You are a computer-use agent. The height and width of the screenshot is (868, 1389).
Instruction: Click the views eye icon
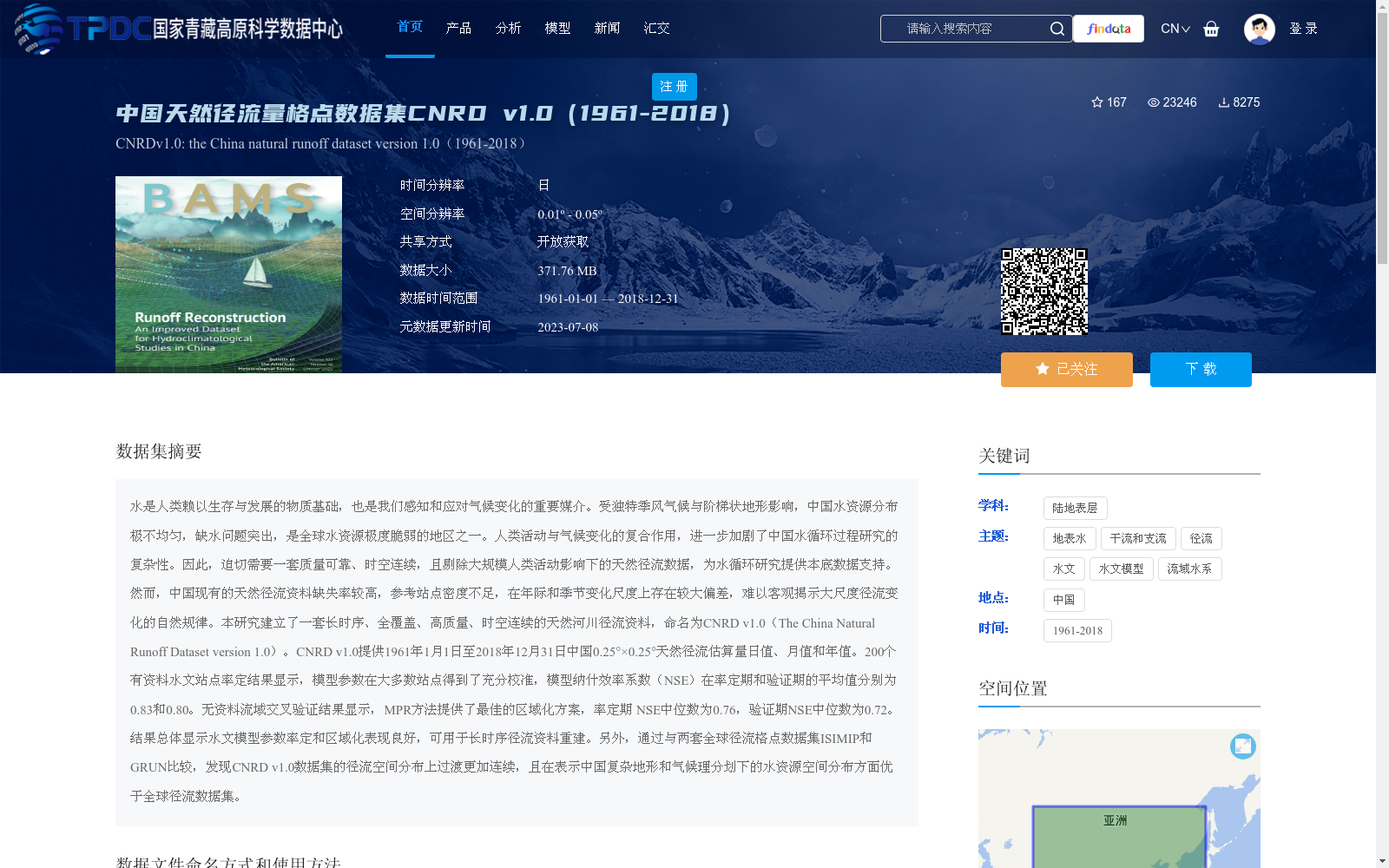point(1153,102)
